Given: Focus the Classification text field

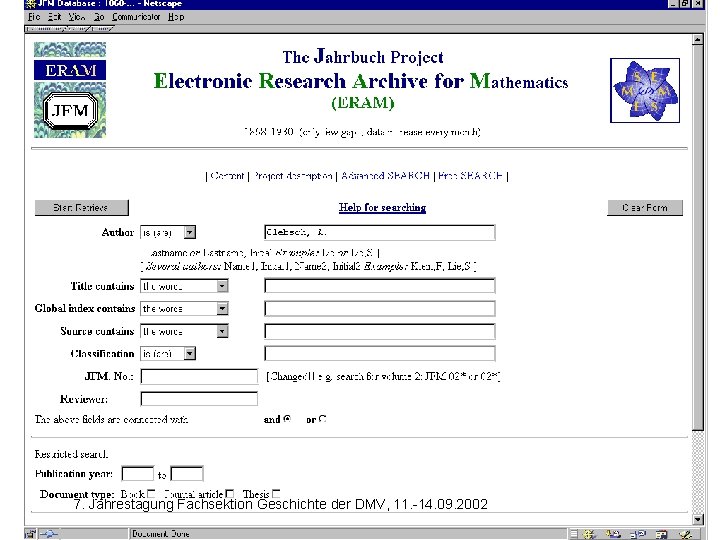Looking at the screenshot, I should tap(380, 354).
